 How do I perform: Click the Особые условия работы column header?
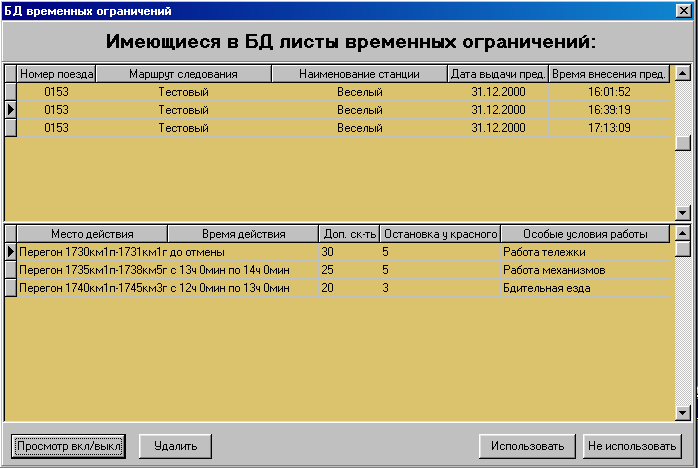(585, 234)
